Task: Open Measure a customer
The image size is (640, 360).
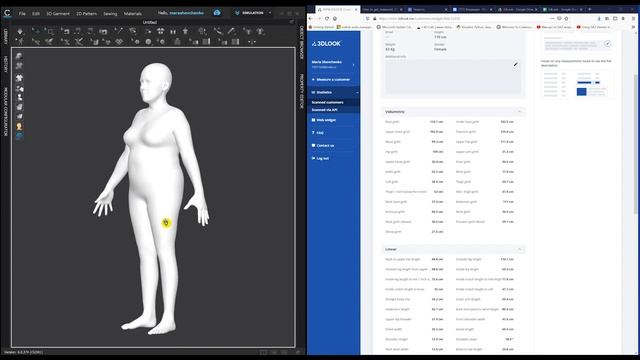Action: click(331, 80)
